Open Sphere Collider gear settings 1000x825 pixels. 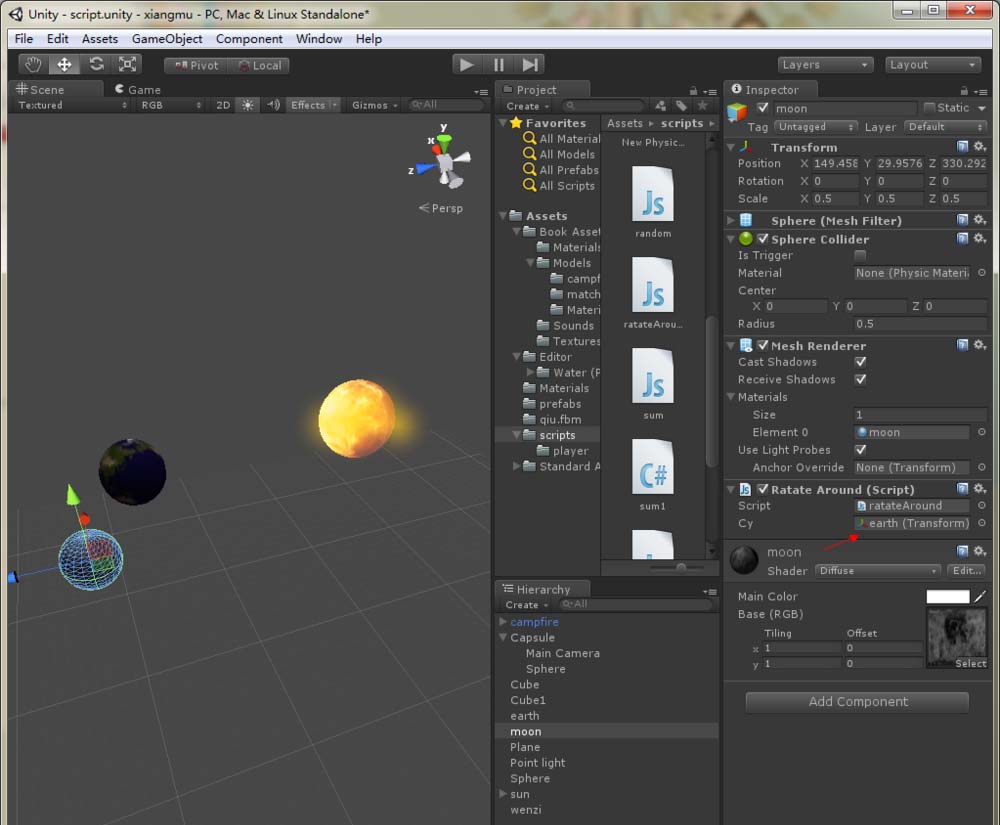click(x=980, y=238)
